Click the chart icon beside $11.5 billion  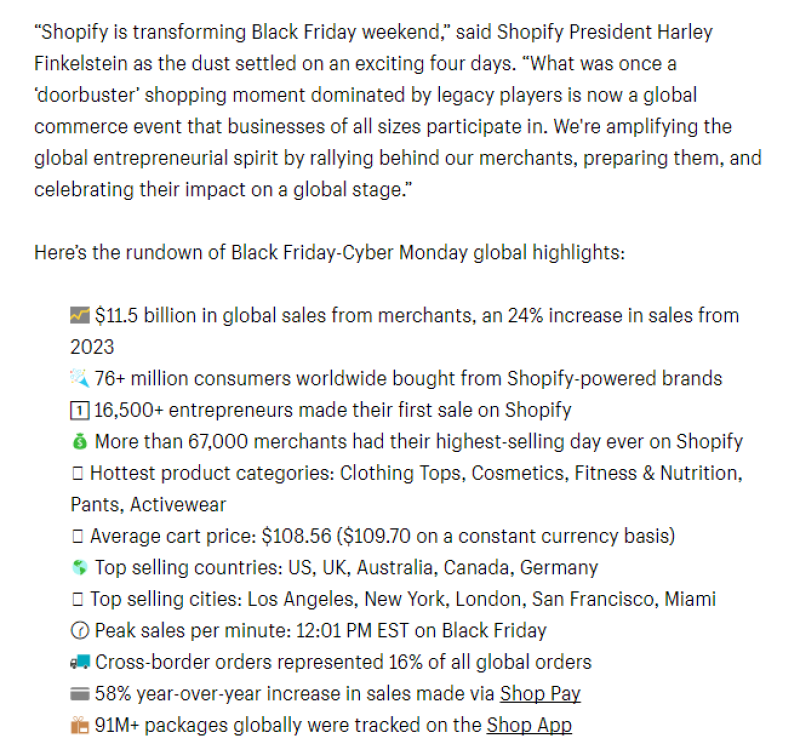tap(80, 316)
